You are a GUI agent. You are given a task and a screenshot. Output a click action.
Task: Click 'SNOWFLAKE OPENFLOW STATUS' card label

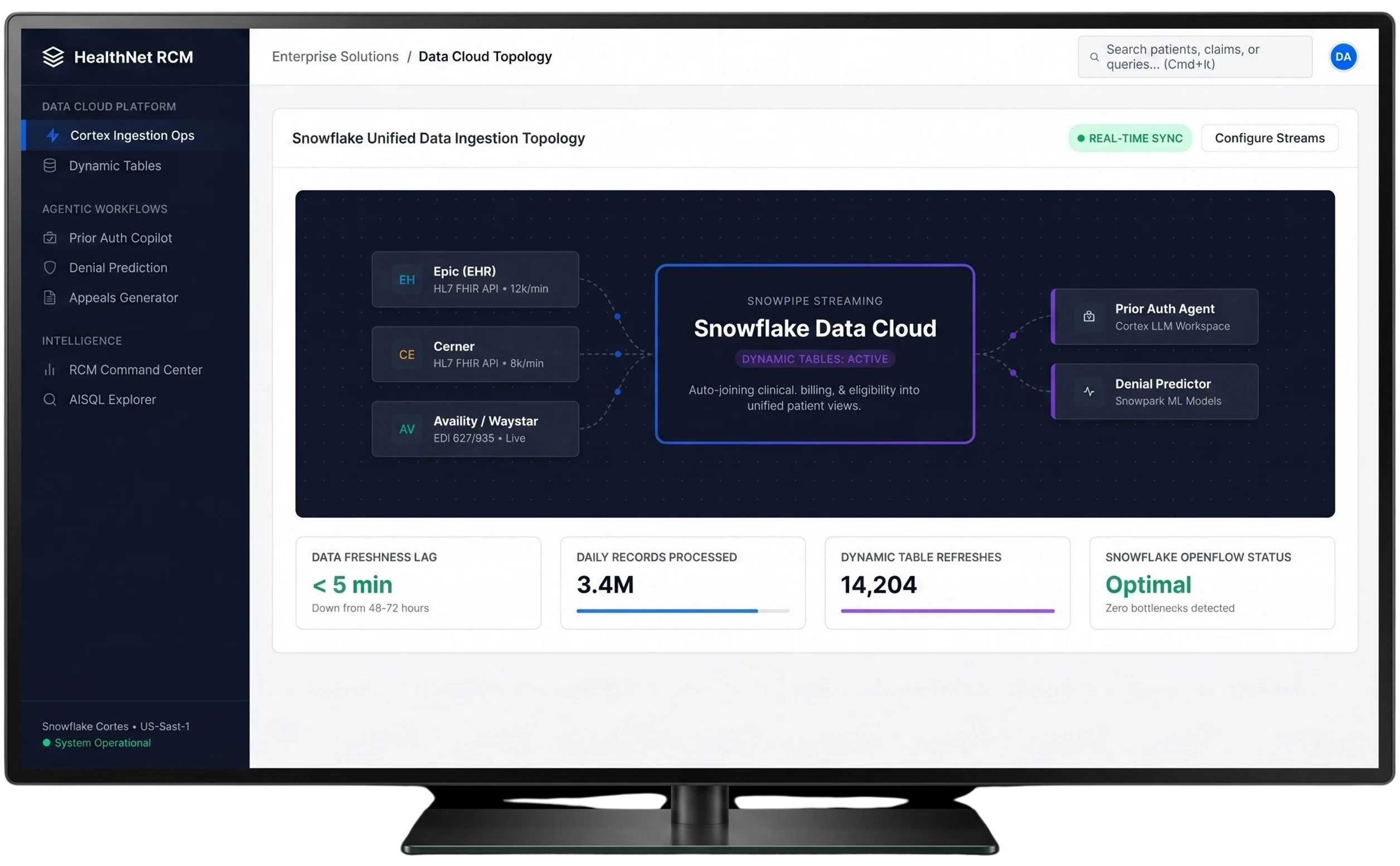[x=1197, y=557]
